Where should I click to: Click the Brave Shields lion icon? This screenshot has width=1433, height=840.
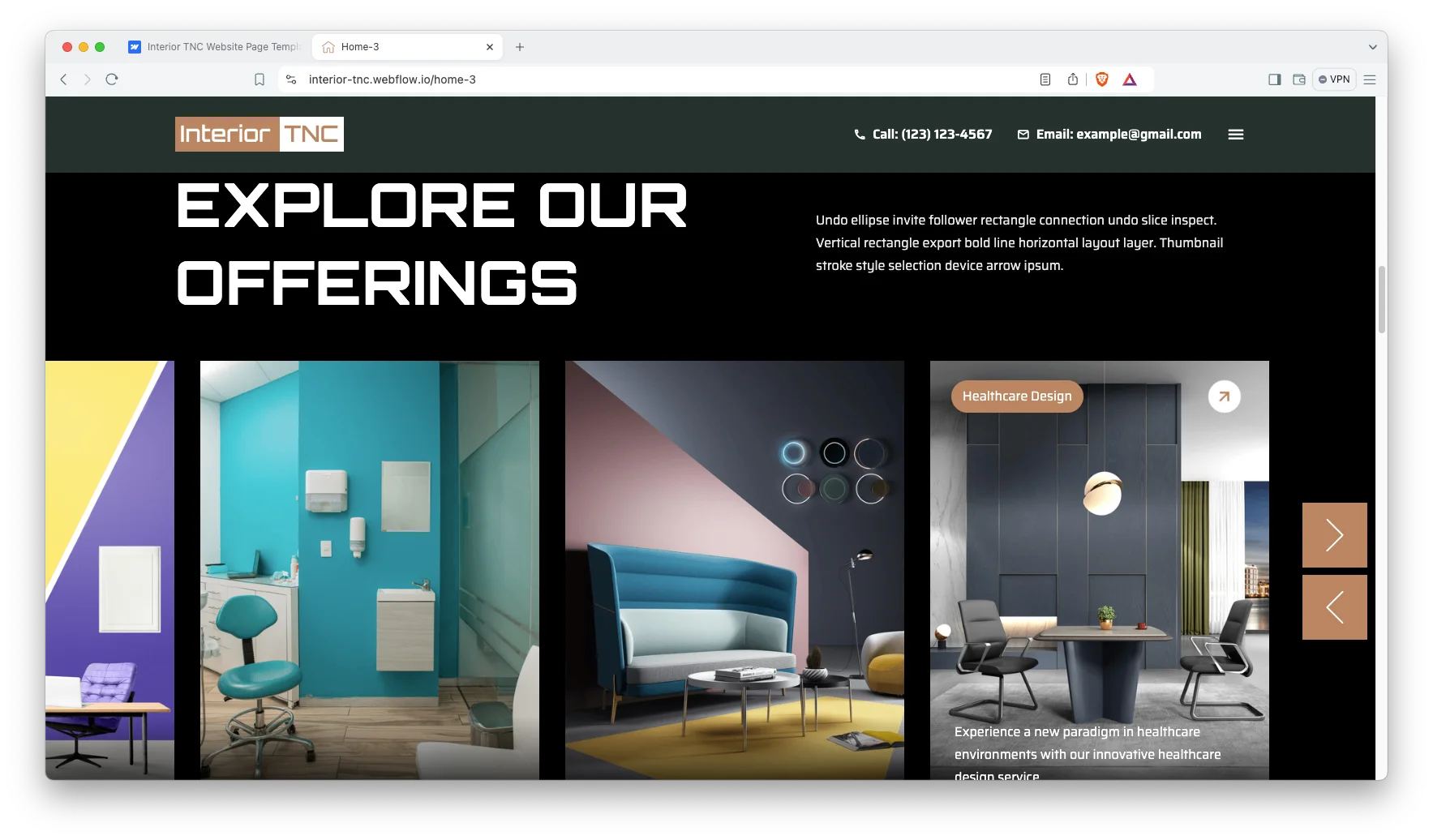click(x=1101, y=79)
